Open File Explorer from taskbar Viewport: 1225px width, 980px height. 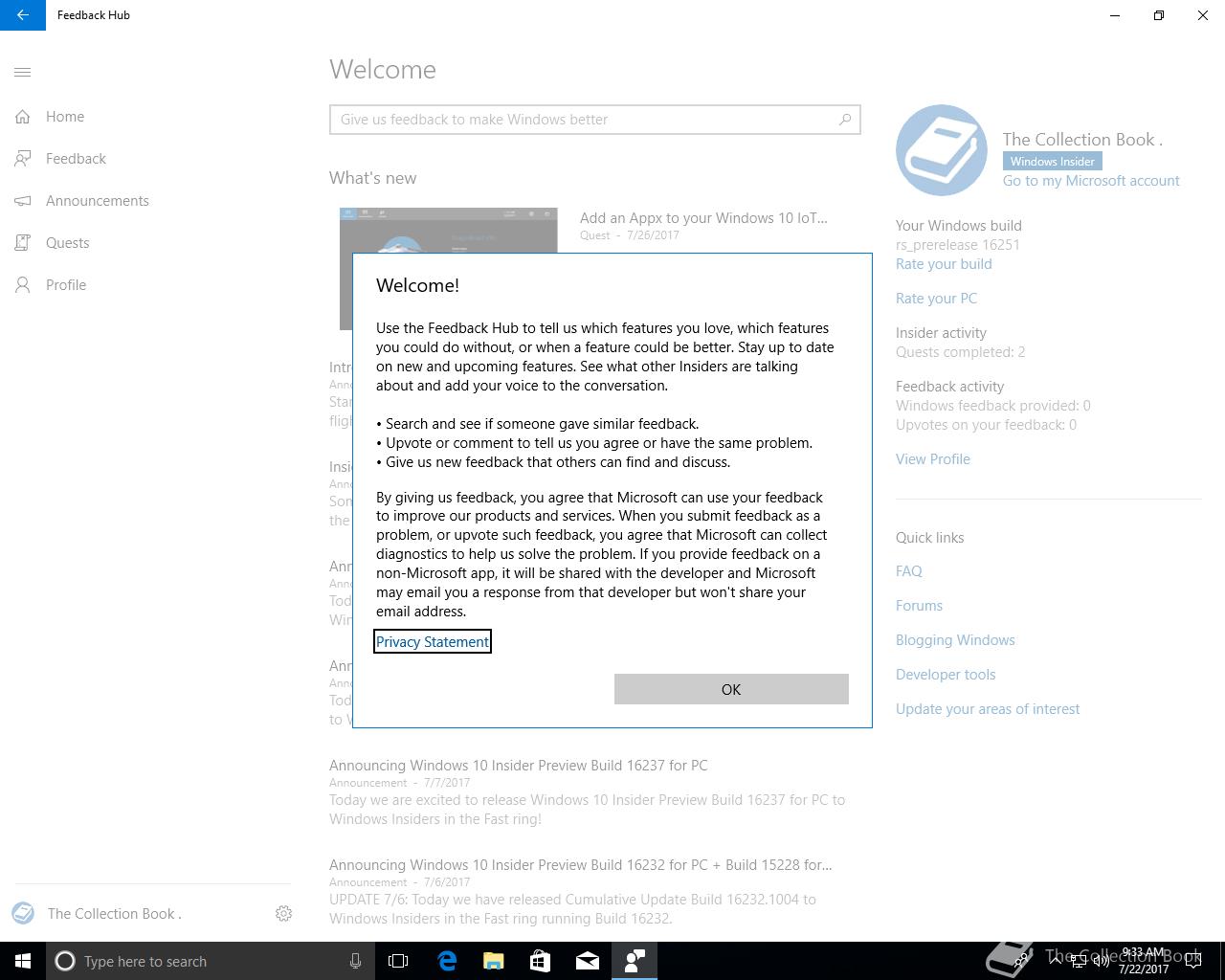(x=494, y=961)
